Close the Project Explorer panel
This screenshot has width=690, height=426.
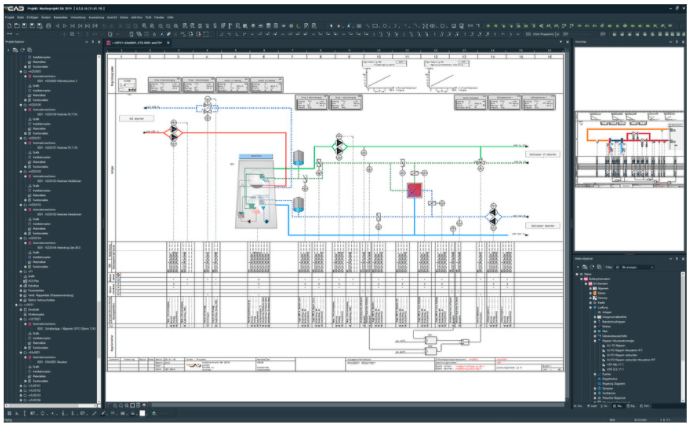[x=100, y=40]
